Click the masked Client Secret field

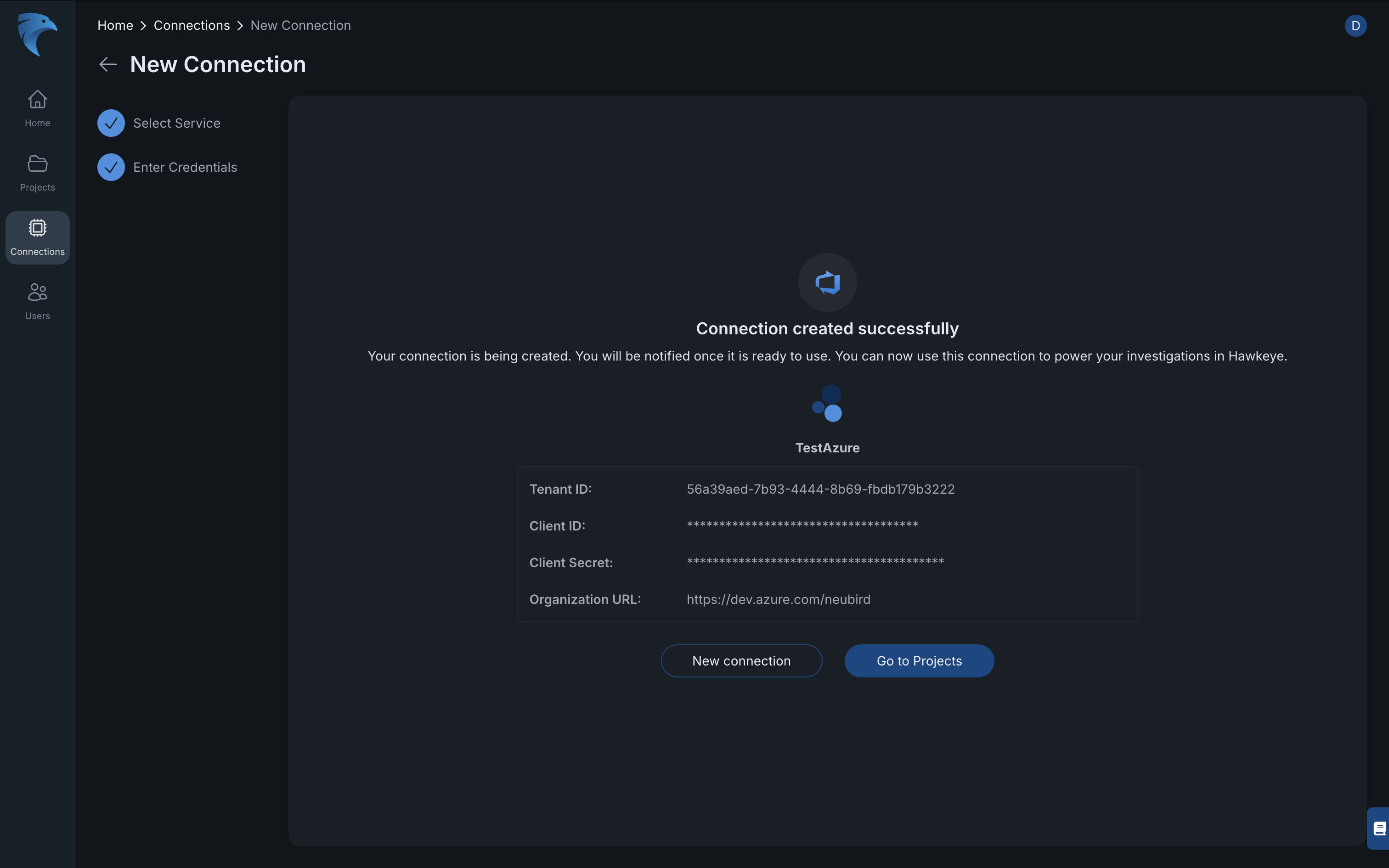click(815, 562)
